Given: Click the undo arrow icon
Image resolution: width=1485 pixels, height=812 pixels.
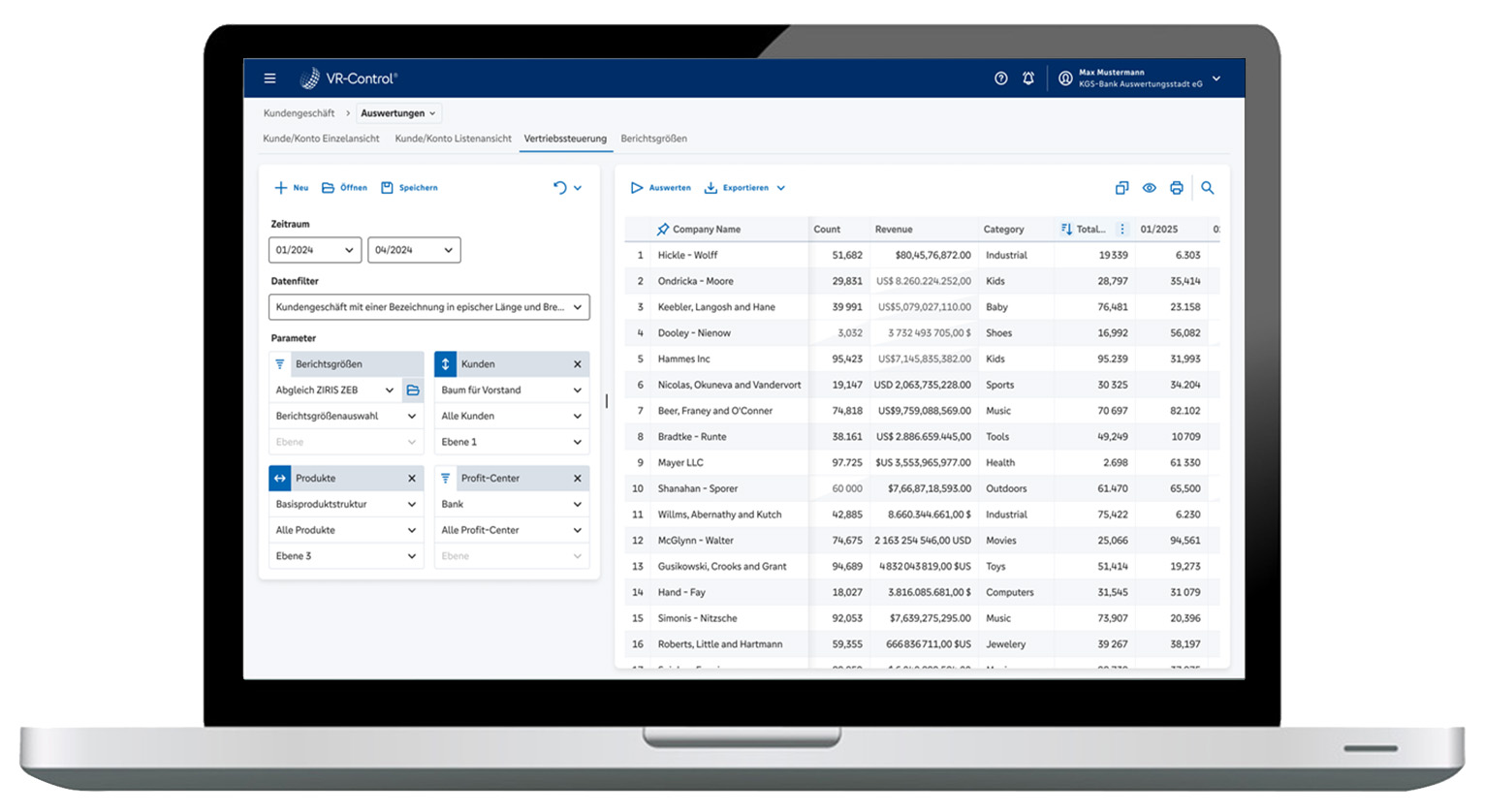Looking at the screenshot, I should pyautogui.click(x=559, y=188).
